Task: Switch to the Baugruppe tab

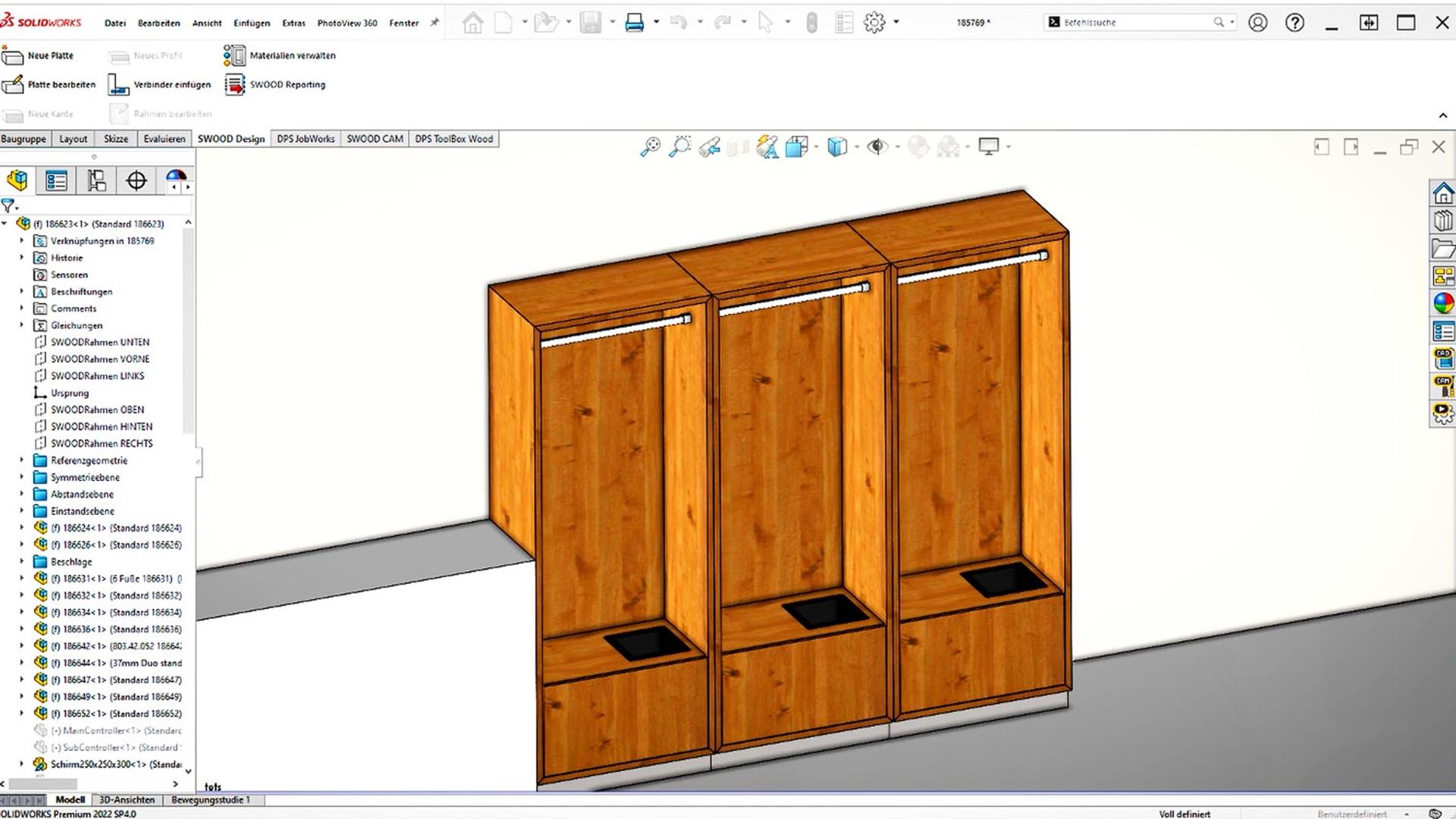Action: [24, 139]
